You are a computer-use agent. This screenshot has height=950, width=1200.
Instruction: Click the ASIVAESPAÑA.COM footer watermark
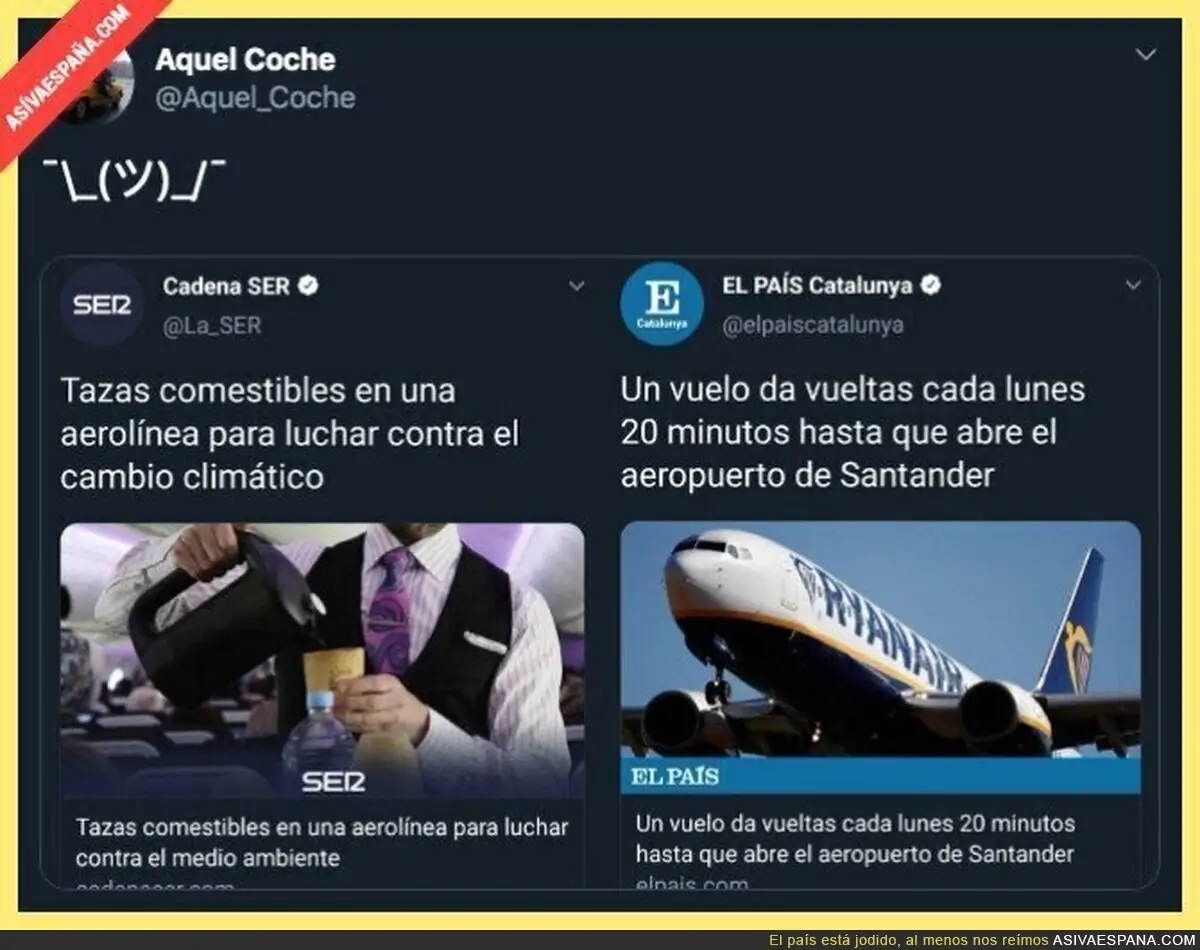[x=1123, y=940]
